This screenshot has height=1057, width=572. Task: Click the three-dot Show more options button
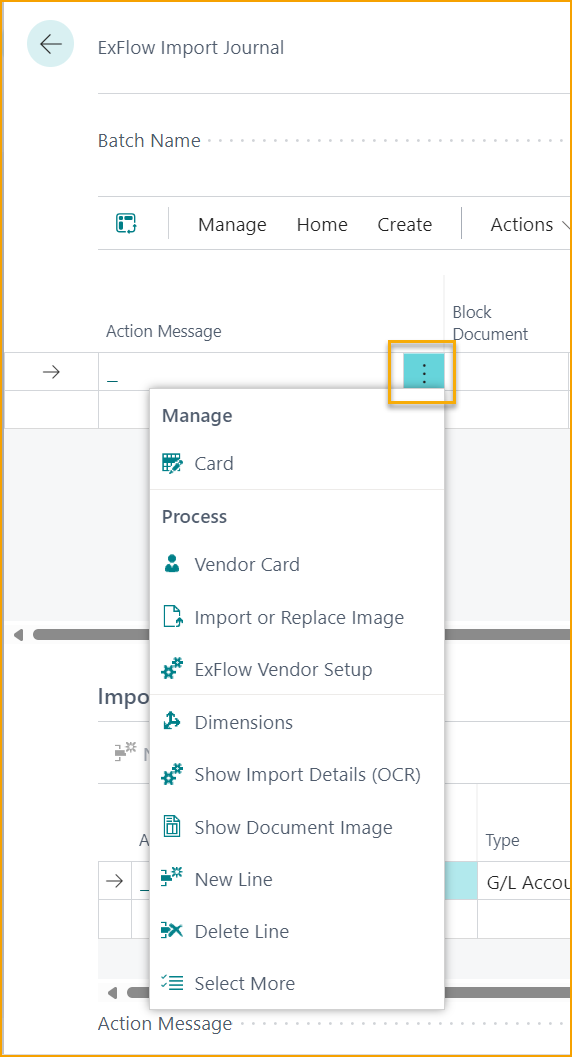[424, 372]
